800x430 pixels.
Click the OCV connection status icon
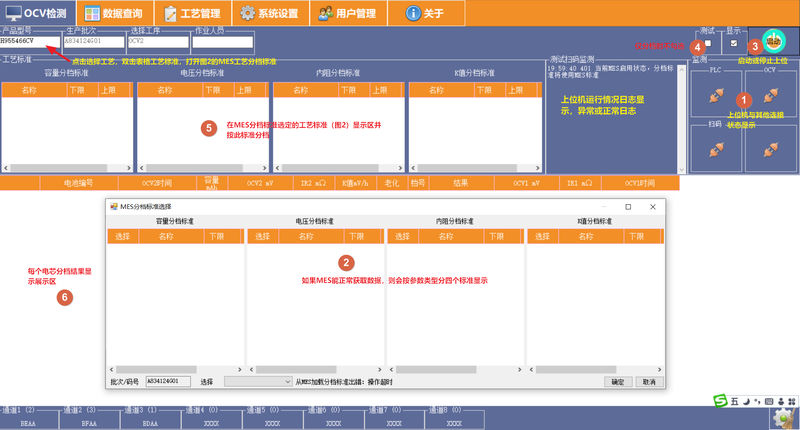pyautogui.click(x=770, y=95)
